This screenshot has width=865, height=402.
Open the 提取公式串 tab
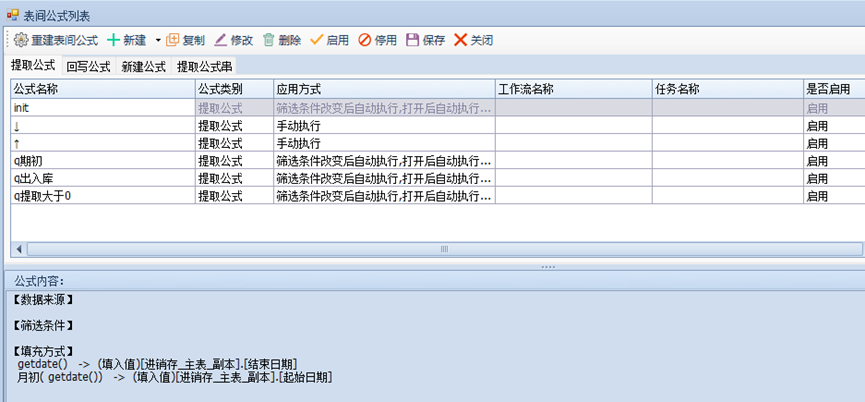click(204, 67)
